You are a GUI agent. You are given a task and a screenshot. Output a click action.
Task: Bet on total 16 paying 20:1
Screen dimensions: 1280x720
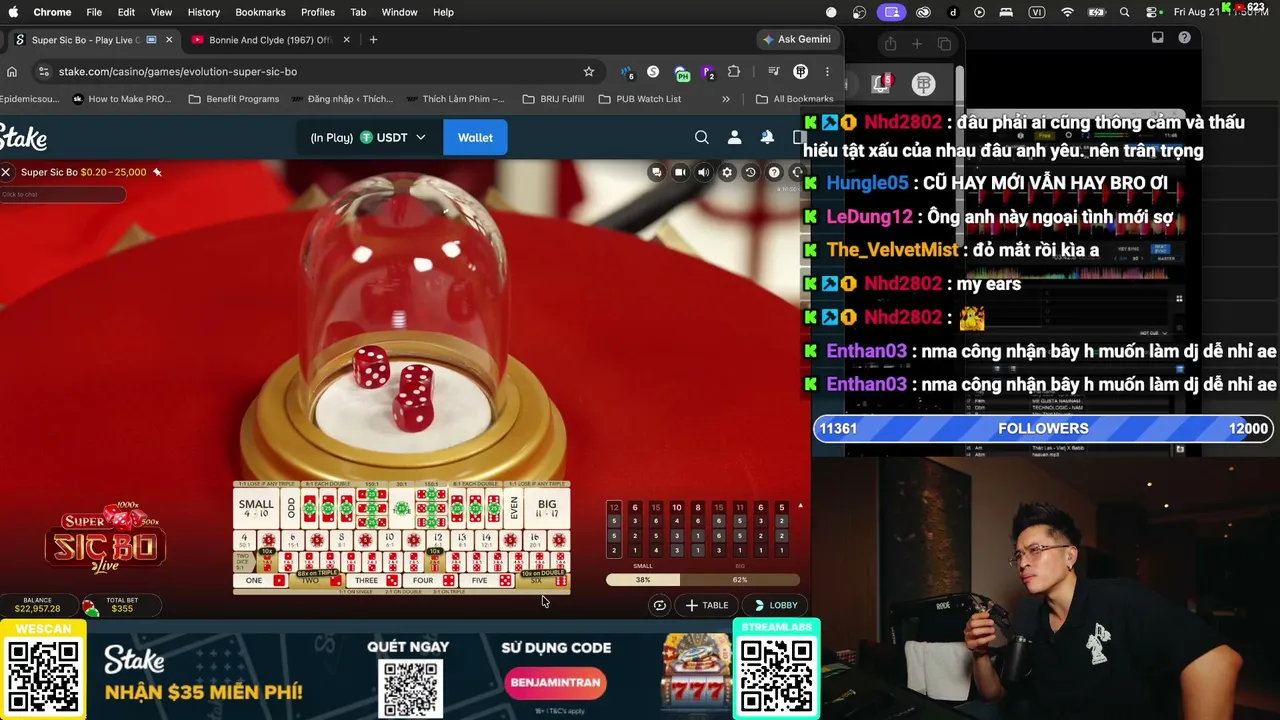click(535, 541)
